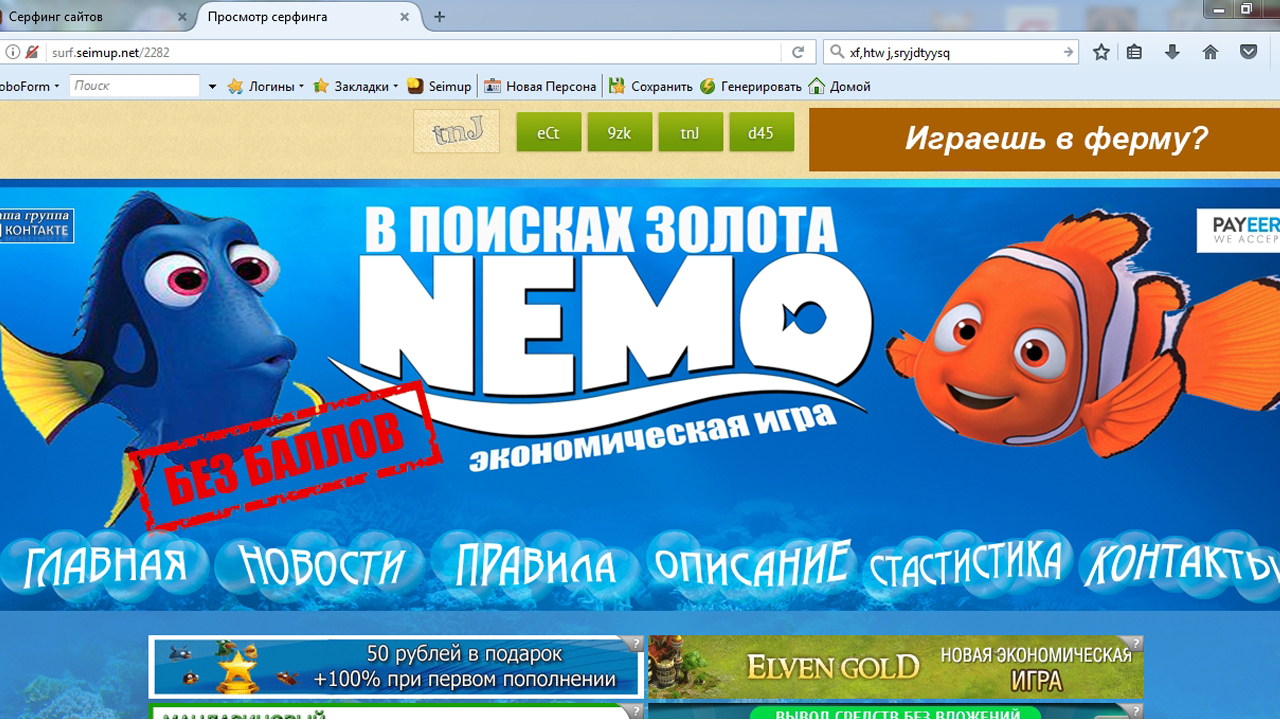Click the RoboForm Поиск search field
This screenshot has height=720, width=1280.
pyautogui.click(x=135, y=86)
